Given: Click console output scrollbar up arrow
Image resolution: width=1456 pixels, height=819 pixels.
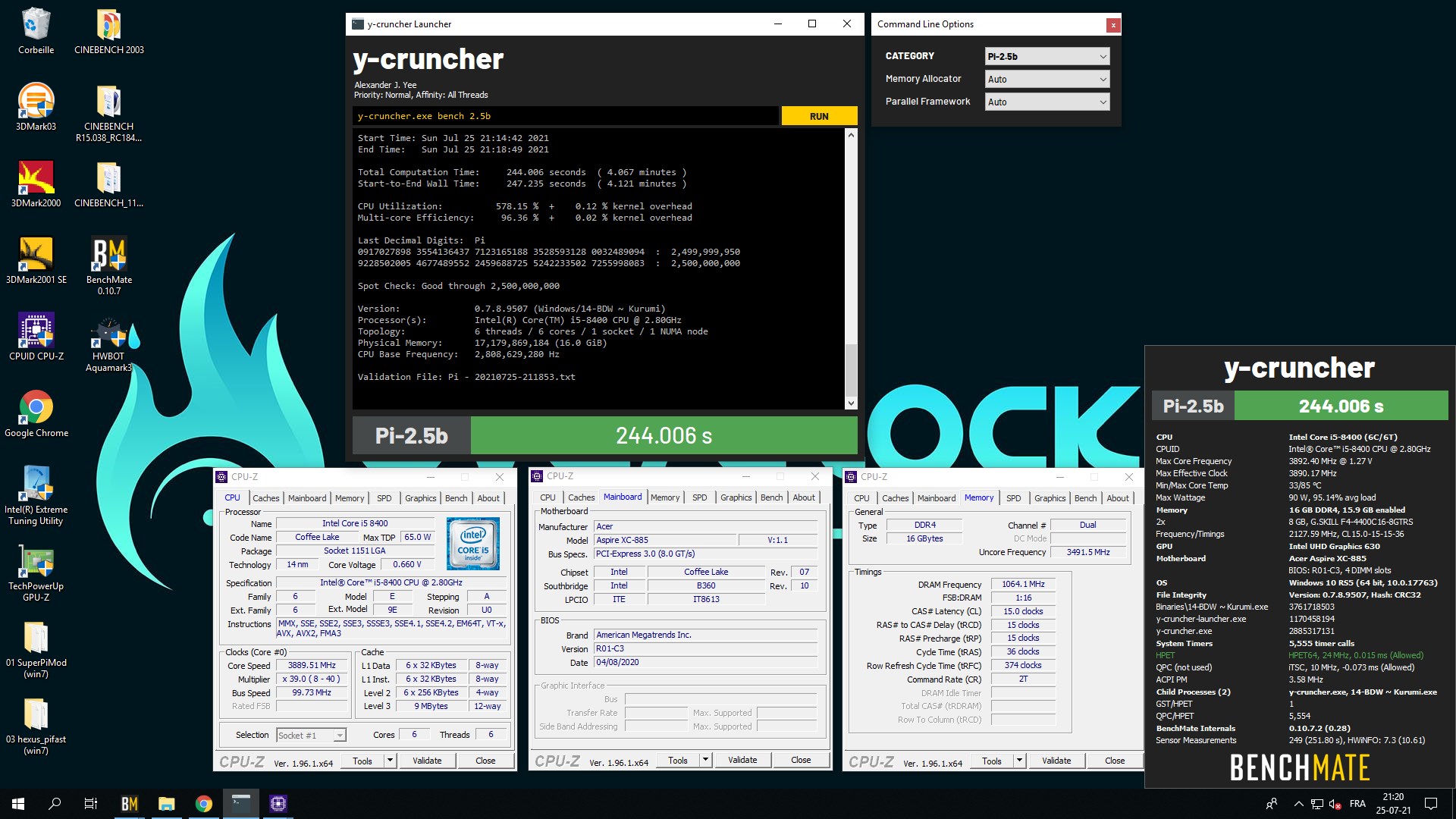Looking at the screenshot, I should 851,135.
